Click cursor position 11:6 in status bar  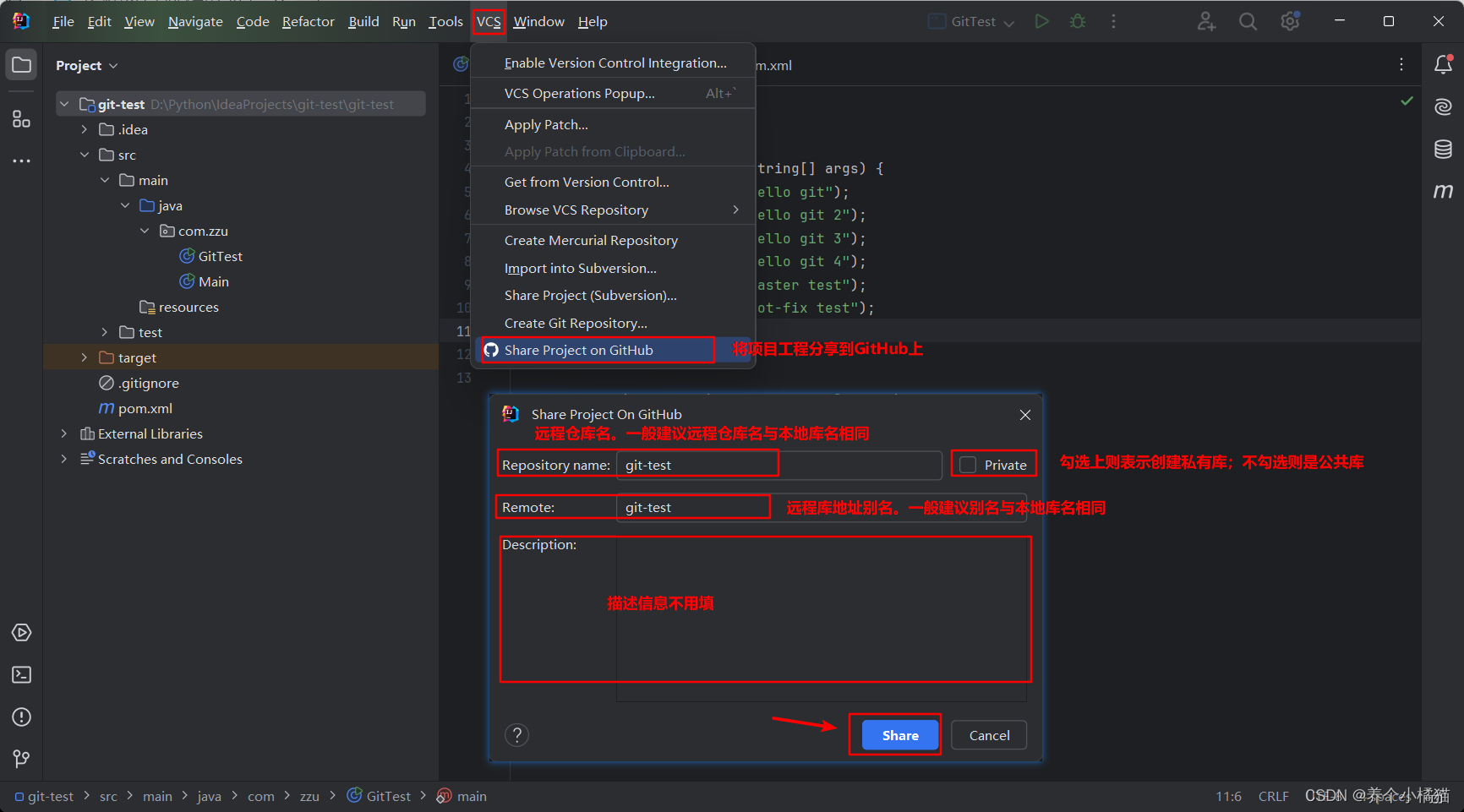coord(1228,797)
